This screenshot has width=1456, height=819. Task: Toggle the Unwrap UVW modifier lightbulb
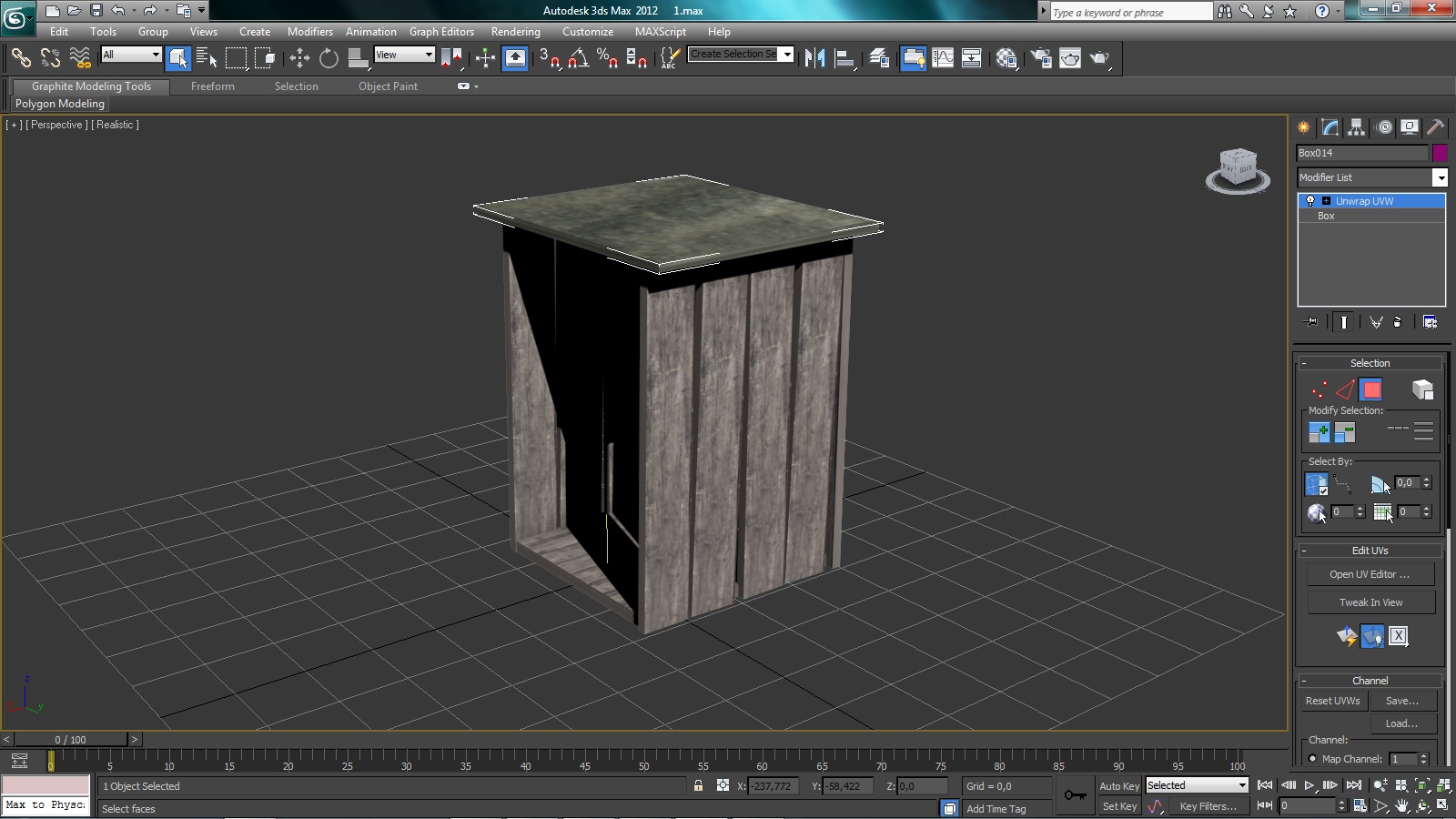(1310, 201)
